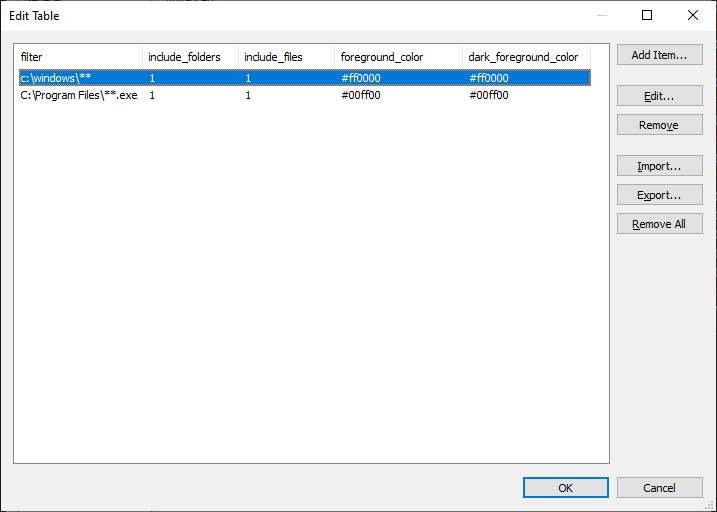
Task: Click the Export... button
Action: [659, 195]
